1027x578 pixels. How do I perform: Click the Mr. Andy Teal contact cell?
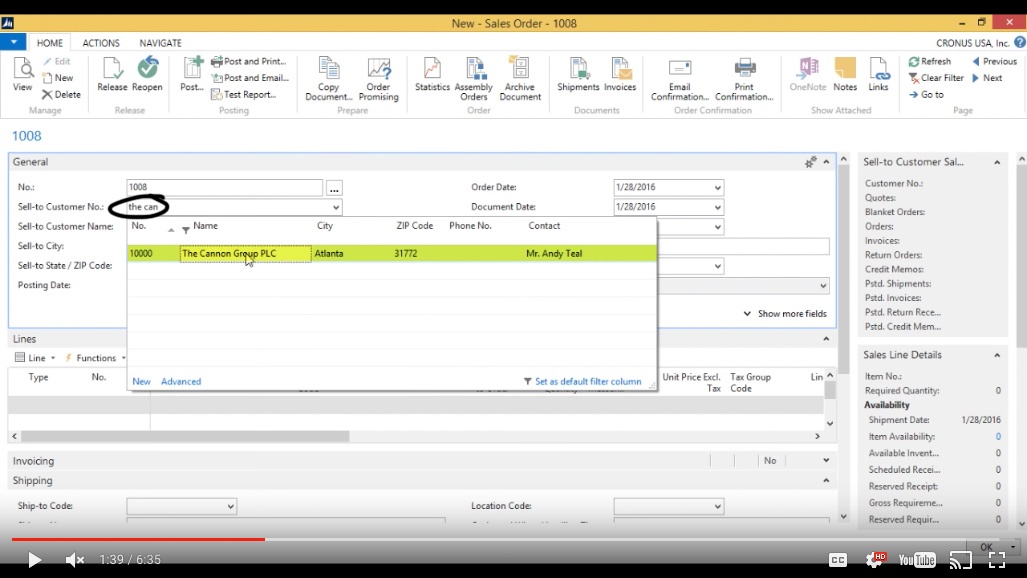553,253
